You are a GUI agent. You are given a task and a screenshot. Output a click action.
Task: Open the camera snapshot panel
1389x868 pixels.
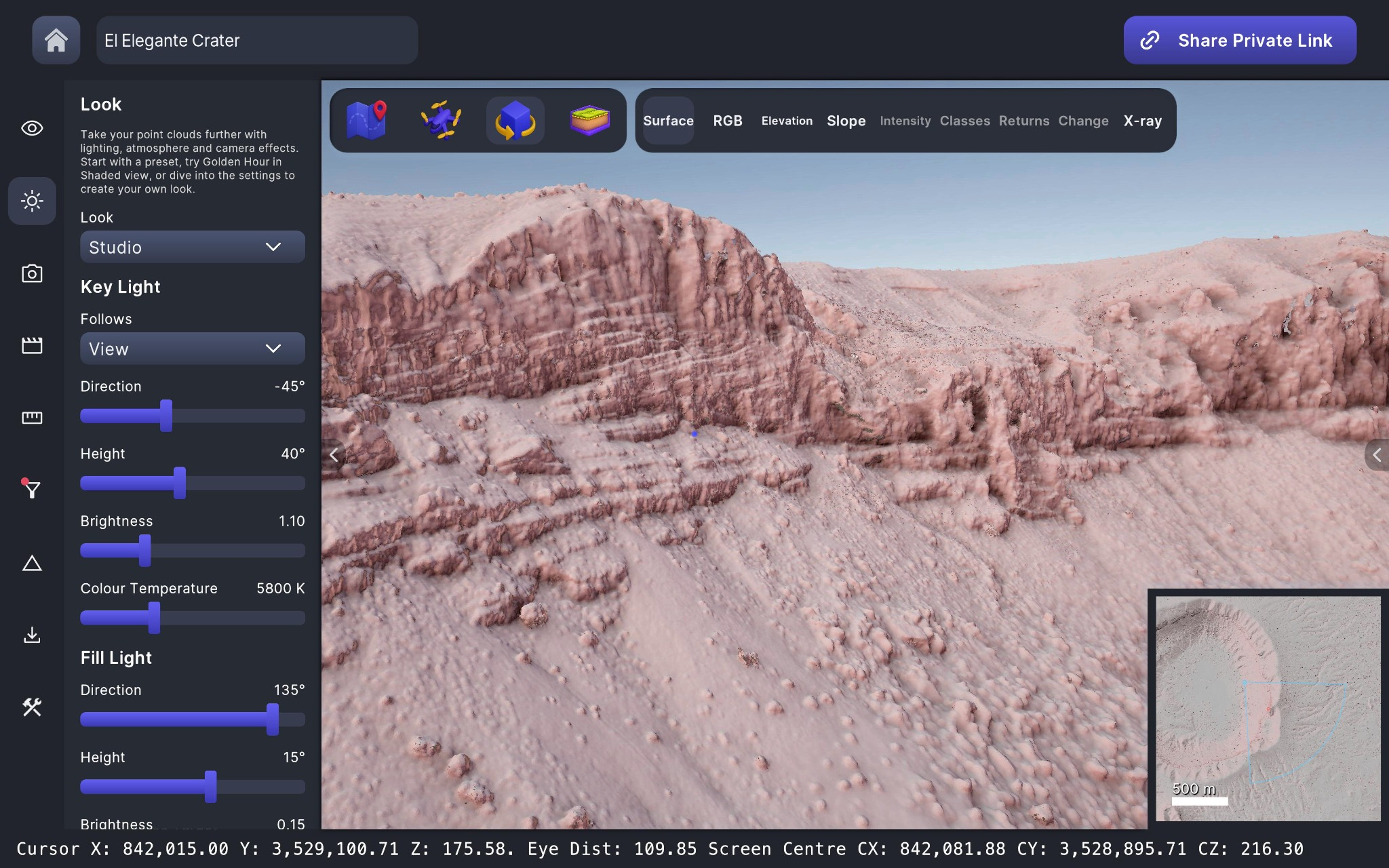click(32, 273)
